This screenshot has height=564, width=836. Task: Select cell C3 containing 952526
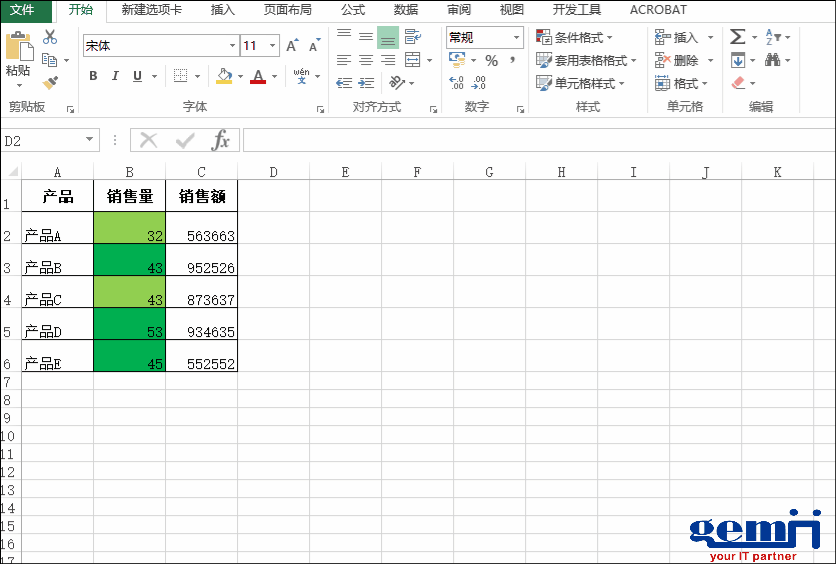(x=202, y=267)
